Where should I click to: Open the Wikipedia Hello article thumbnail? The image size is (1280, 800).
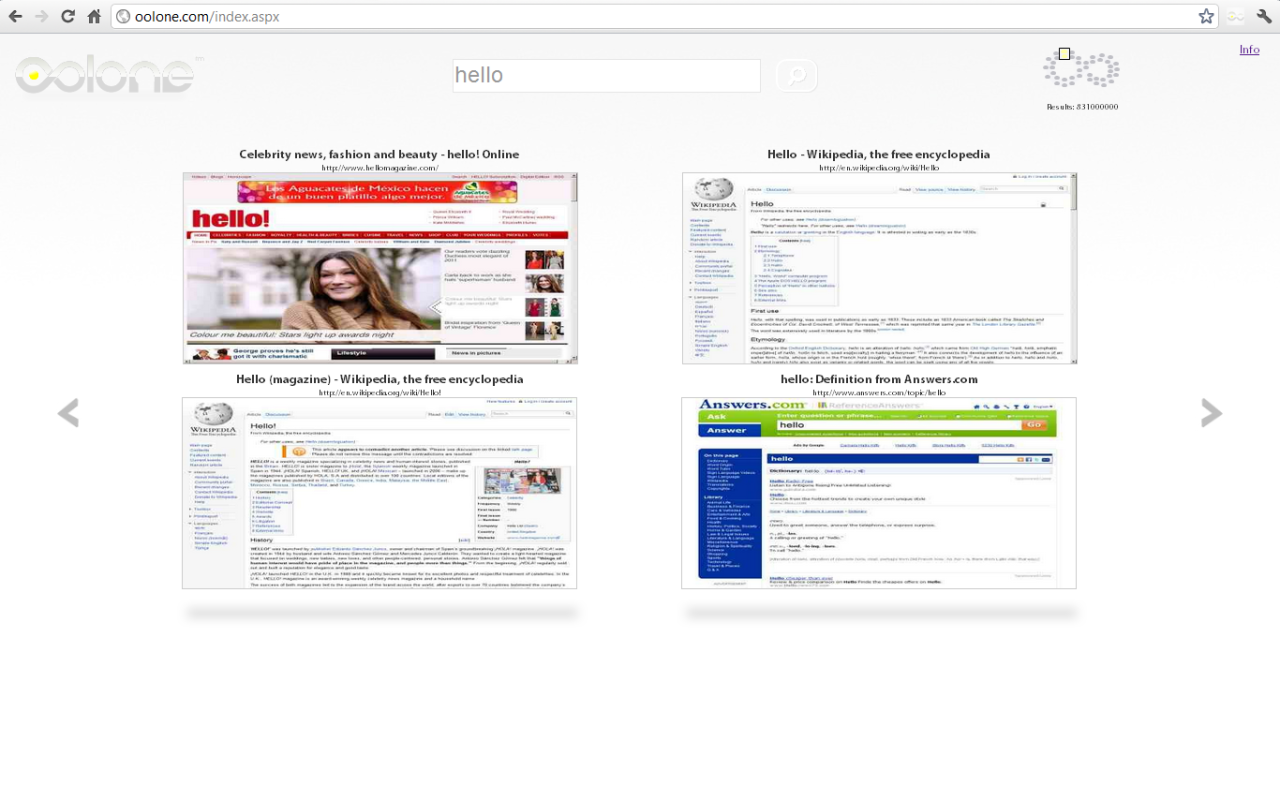[x=879, y=268]
